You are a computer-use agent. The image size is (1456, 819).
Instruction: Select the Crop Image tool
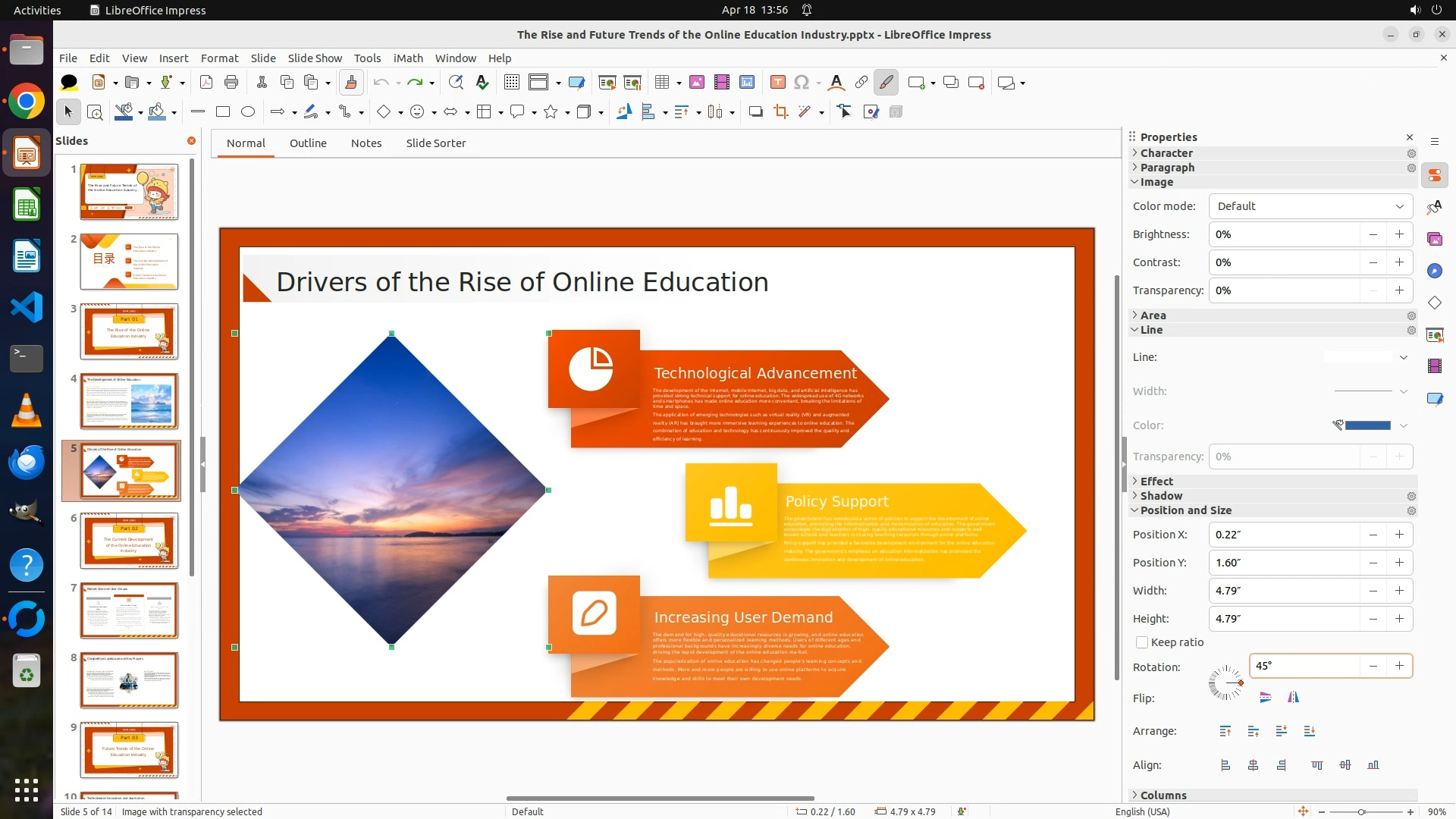780,112
